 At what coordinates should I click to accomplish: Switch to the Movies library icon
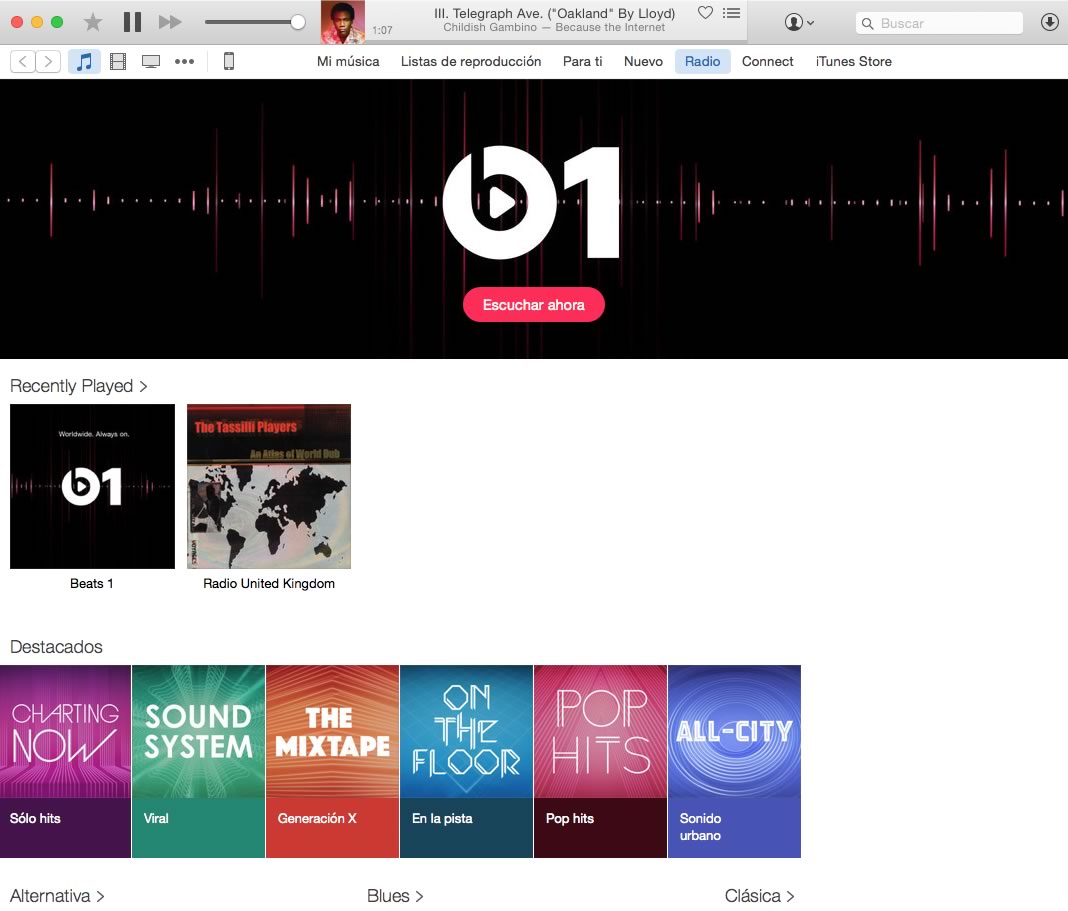tap(118, 62)
